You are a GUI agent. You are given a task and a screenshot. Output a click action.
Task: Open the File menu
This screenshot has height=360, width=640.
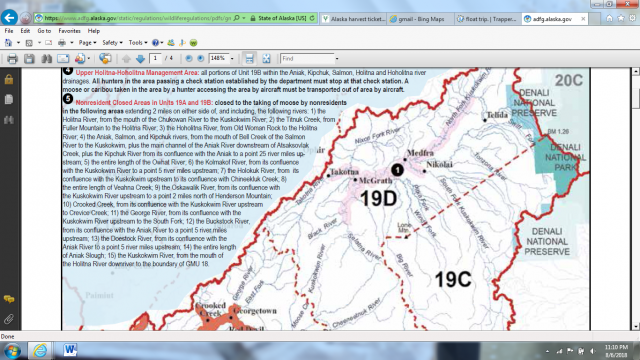(9, 31)
